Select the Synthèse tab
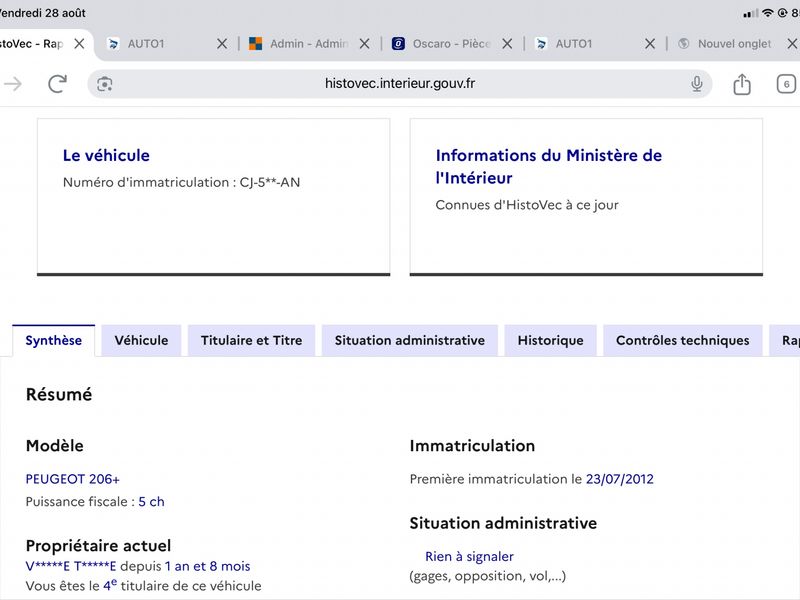This screenshot has width=800, height=600. 54,340
